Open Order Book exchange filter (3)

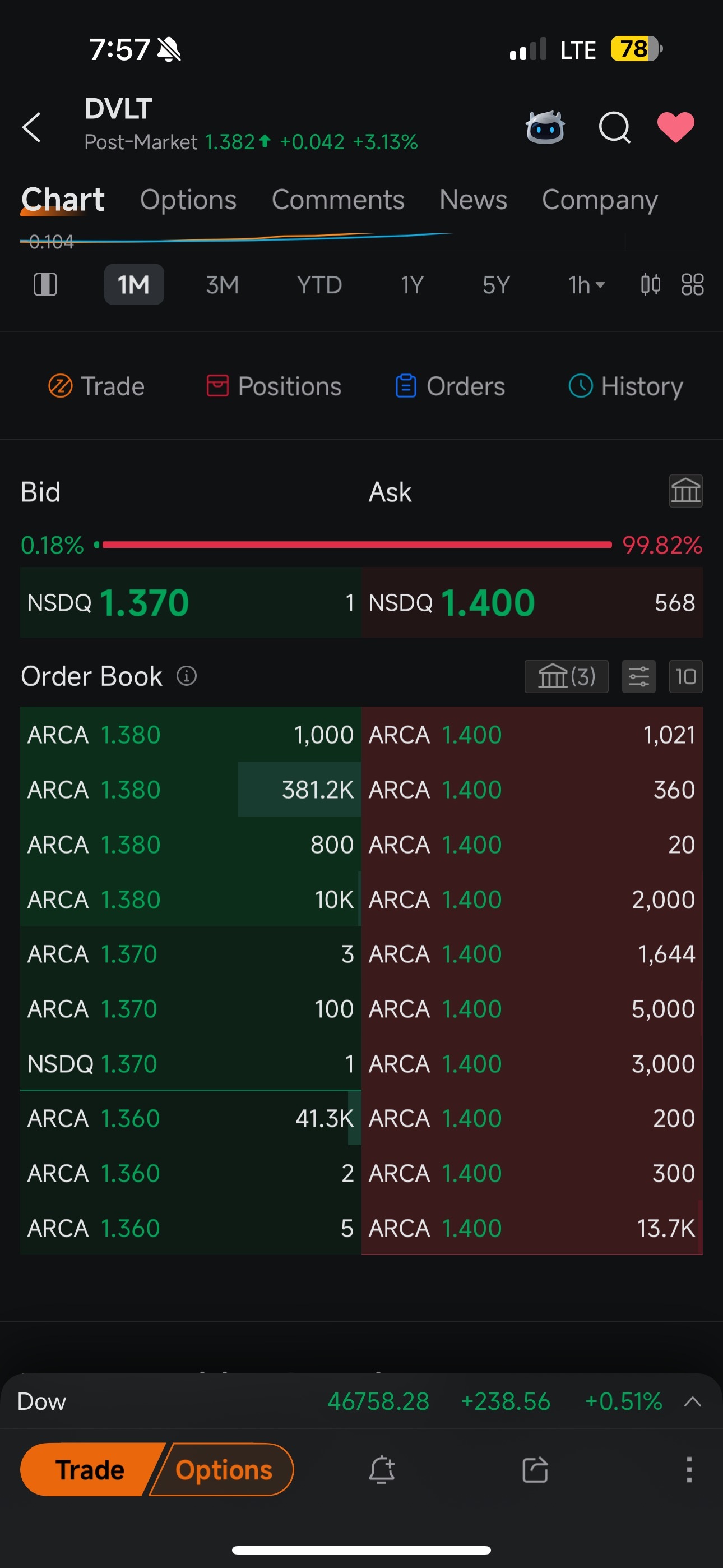pos(567,676)
